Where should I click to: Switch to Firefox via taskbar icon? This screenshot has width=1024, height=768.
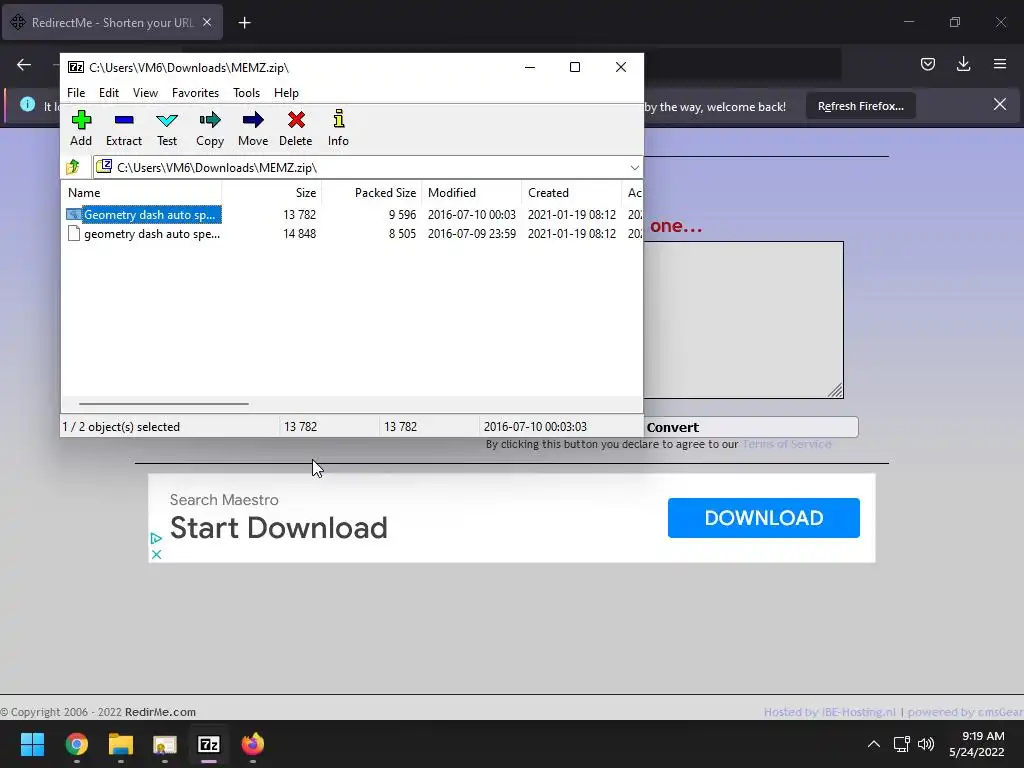(253, 744)
